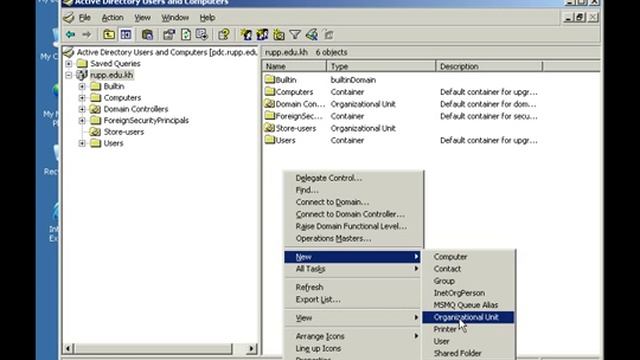Click the Forward arrow toolbar icon
Viewport: 640px width, 360px height.
87,35
